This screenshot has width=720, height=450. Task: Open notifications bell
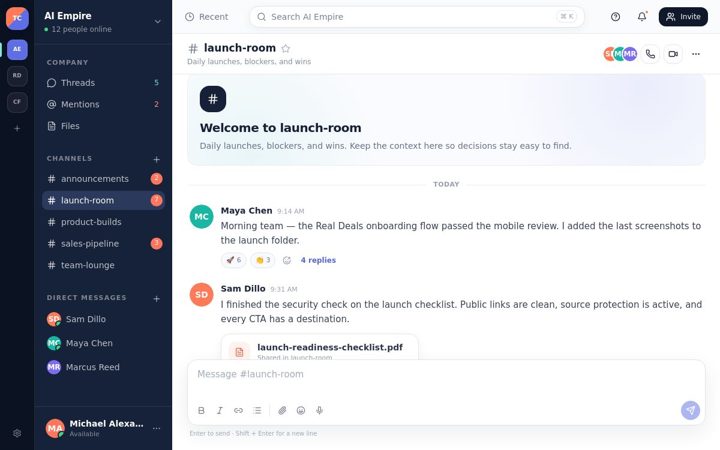tap(642, 17)
